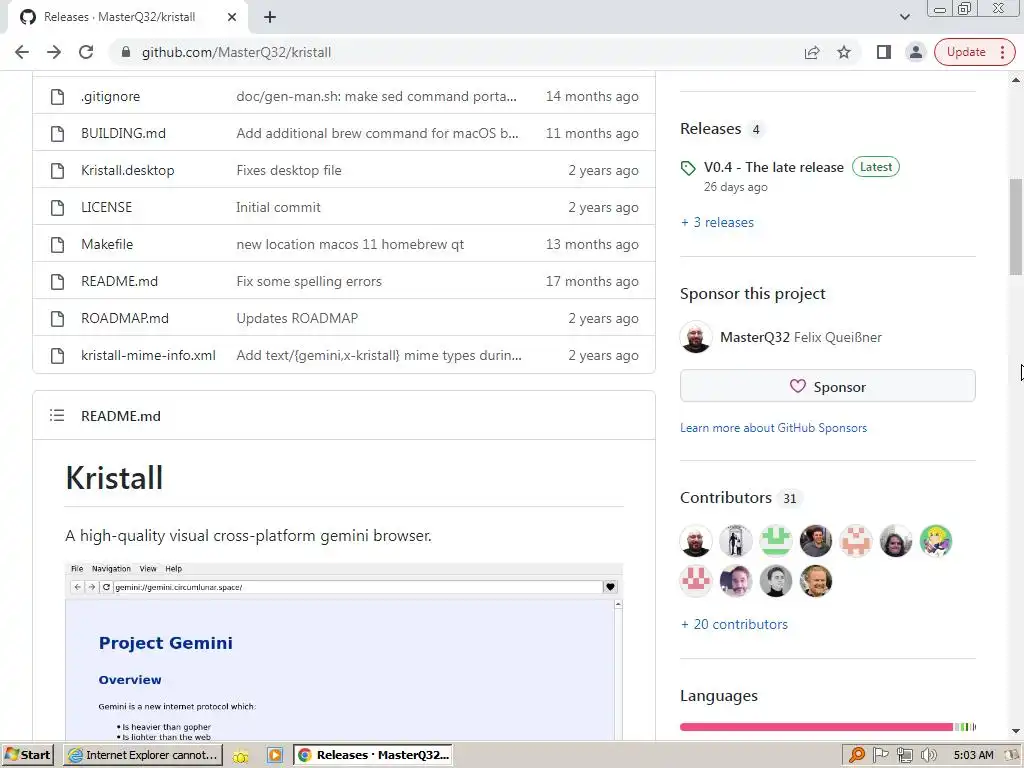Image resolution: width=1024 pixels, height=768 pixels.
Task: Open MasterQ32 sponsor profile link
Action: (x=754, y=338)
